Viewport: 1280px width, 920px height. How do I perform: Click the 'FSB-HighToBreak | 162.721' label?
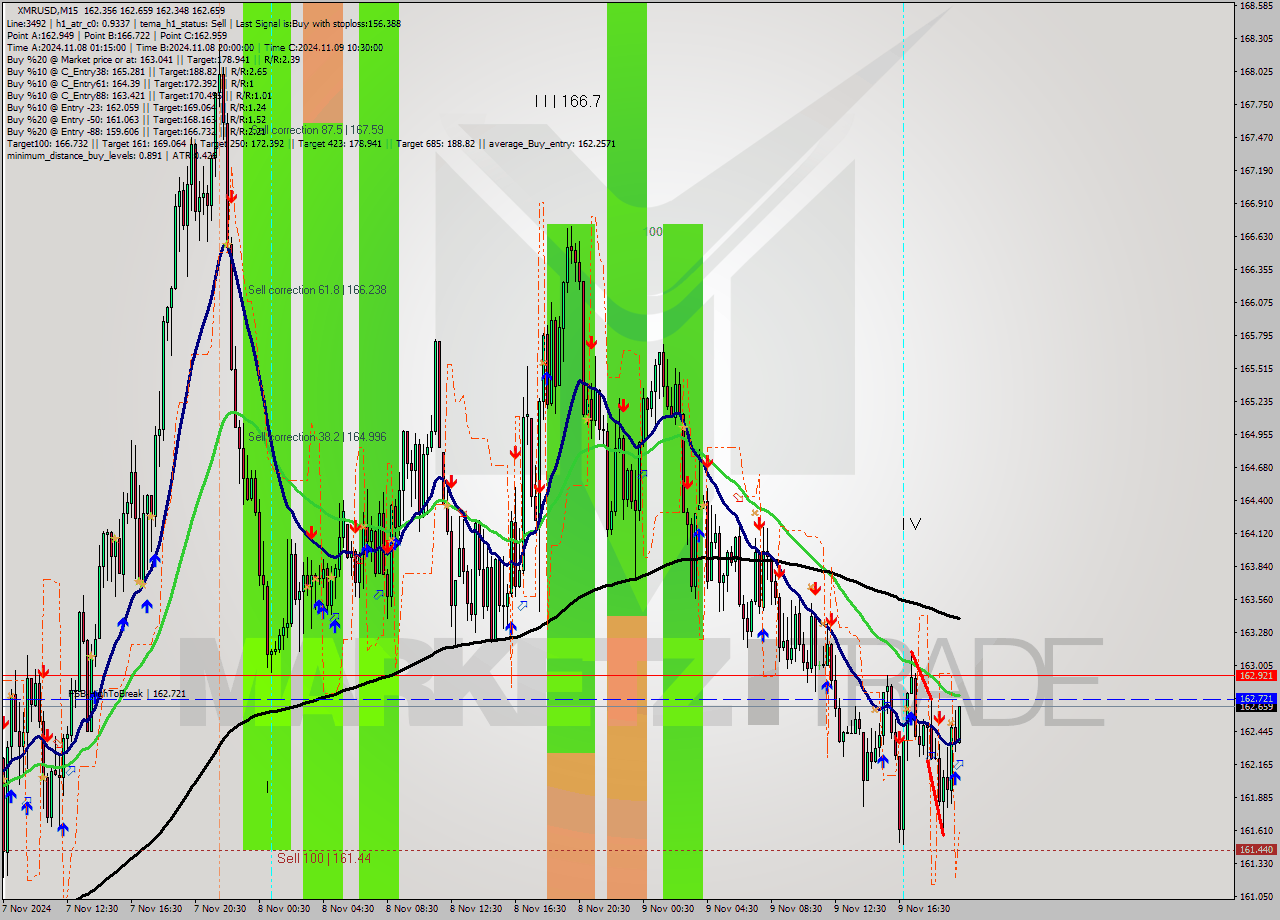[127, 693]
